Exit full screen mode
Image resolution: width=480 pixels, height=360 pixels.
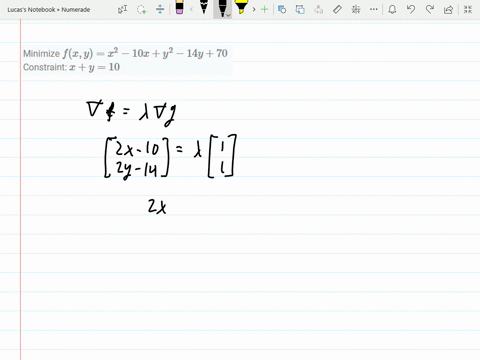pos(468,9)
